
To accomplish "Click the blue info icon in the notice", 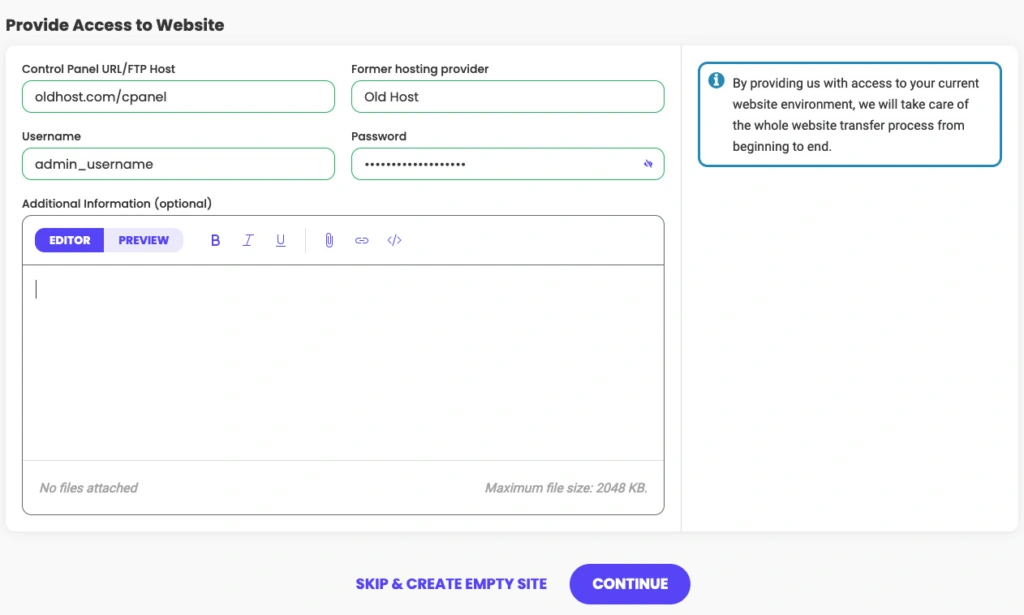I will coord(716,81).
